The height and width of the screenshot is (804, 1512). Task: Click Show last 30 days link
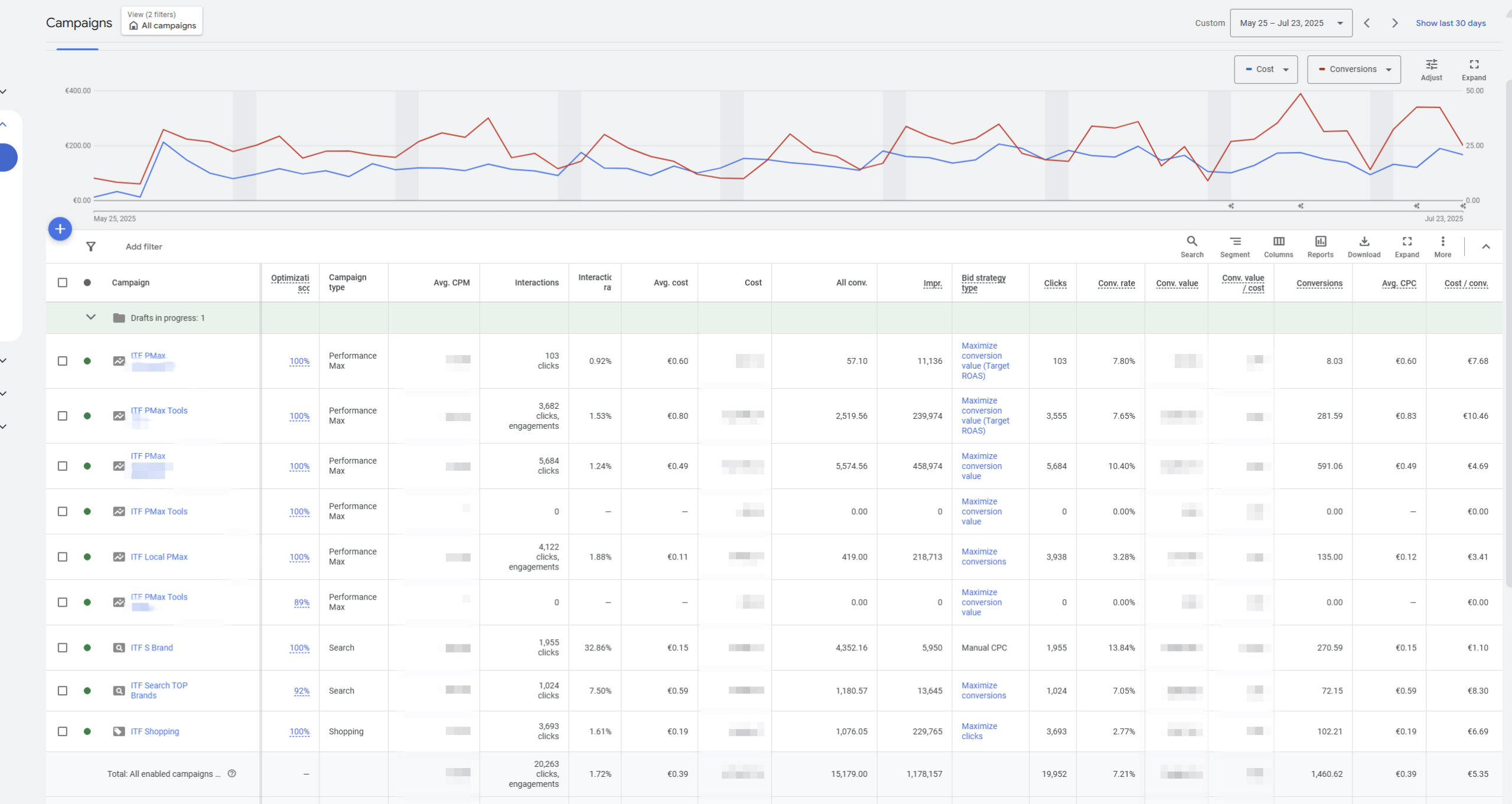click(1450, 23)
